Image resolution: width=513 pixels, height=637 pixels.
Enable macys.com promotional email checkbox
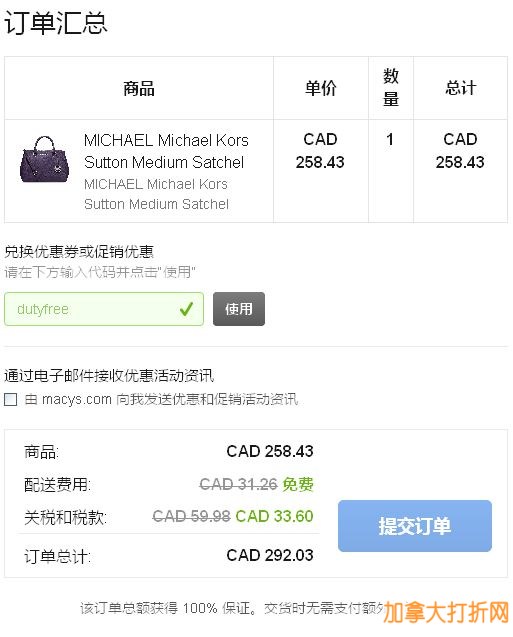click(11, 399)
